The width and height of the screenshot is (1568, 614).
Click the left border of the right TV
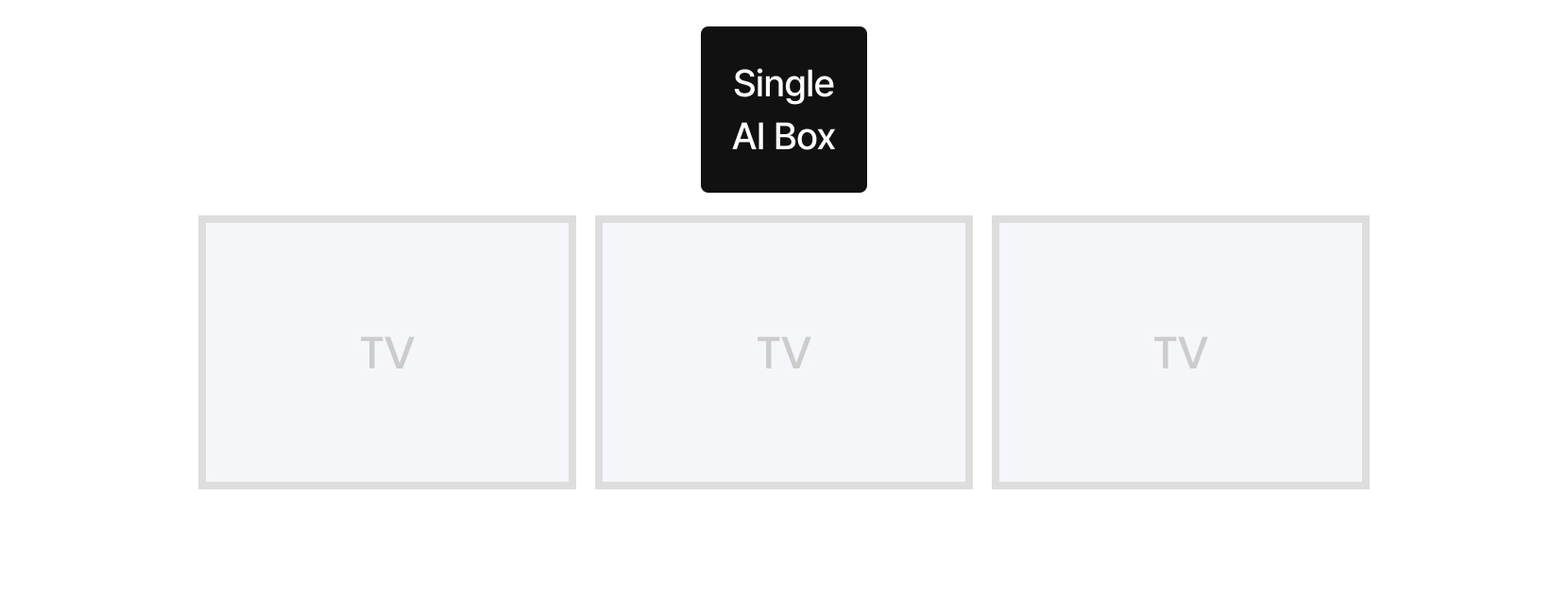point(996,352)
